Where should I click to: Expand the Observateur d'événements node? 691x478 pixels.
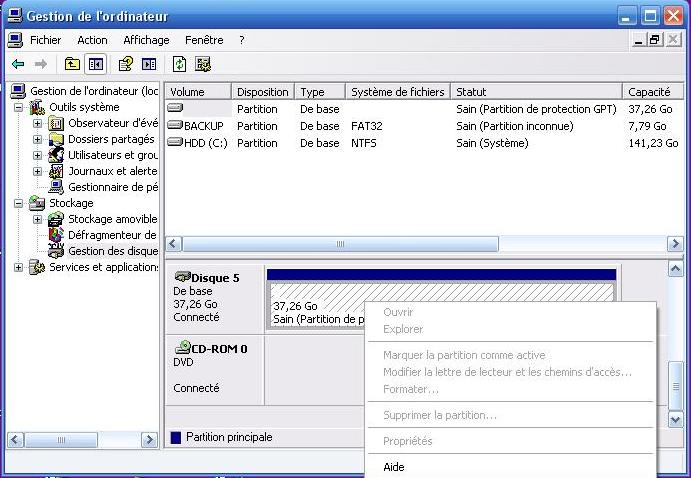(37, 123)
